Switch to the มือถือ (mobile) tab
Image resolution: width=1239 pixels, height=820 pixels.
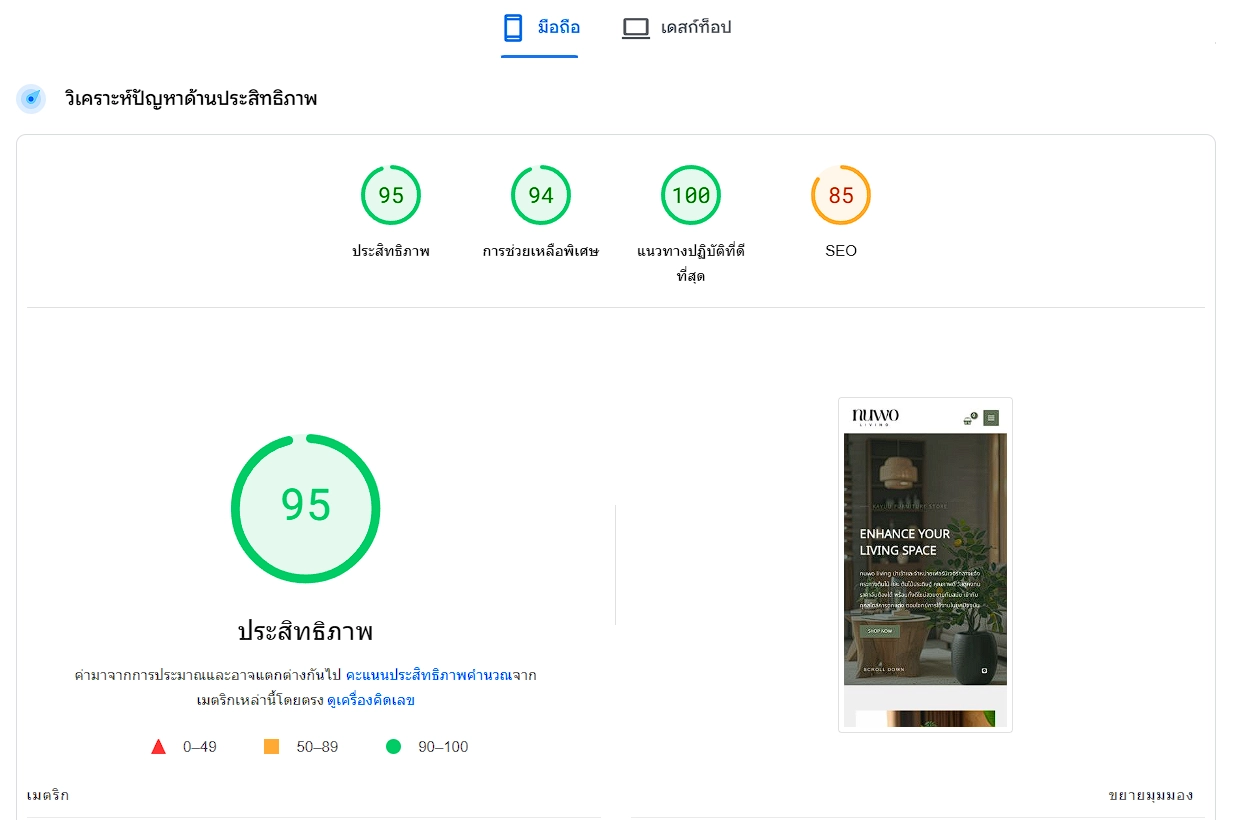(540, 28)
